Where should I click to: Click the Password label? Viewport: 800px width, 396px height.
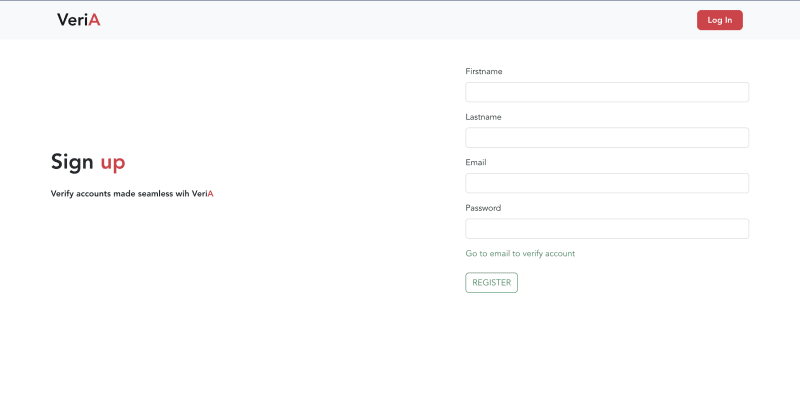click(483, 208)
